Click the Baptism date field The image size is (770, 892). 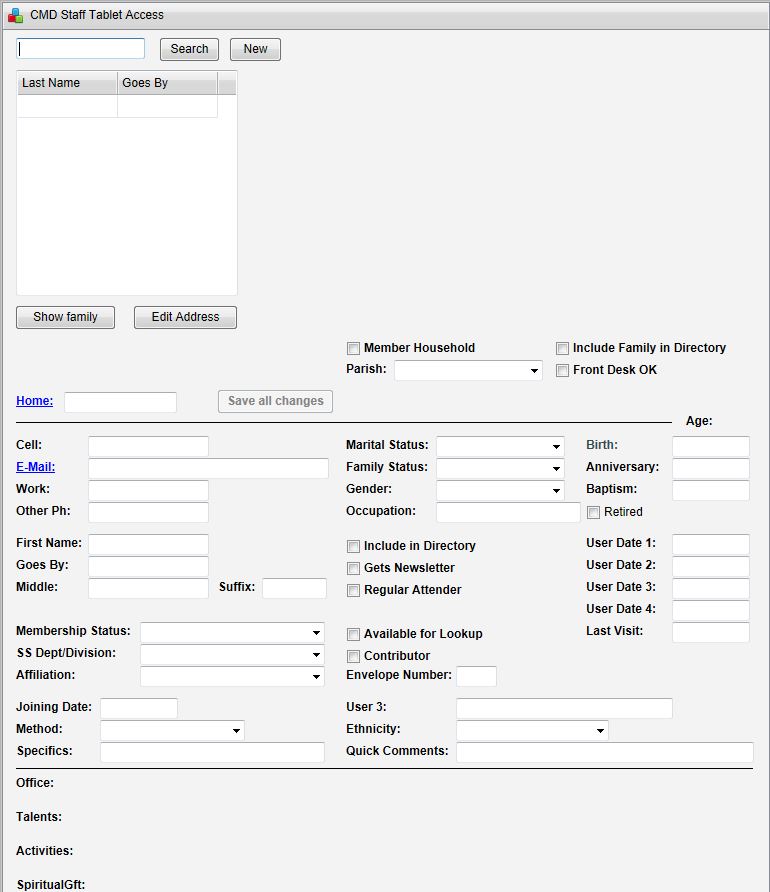click(x=711, y=490)
